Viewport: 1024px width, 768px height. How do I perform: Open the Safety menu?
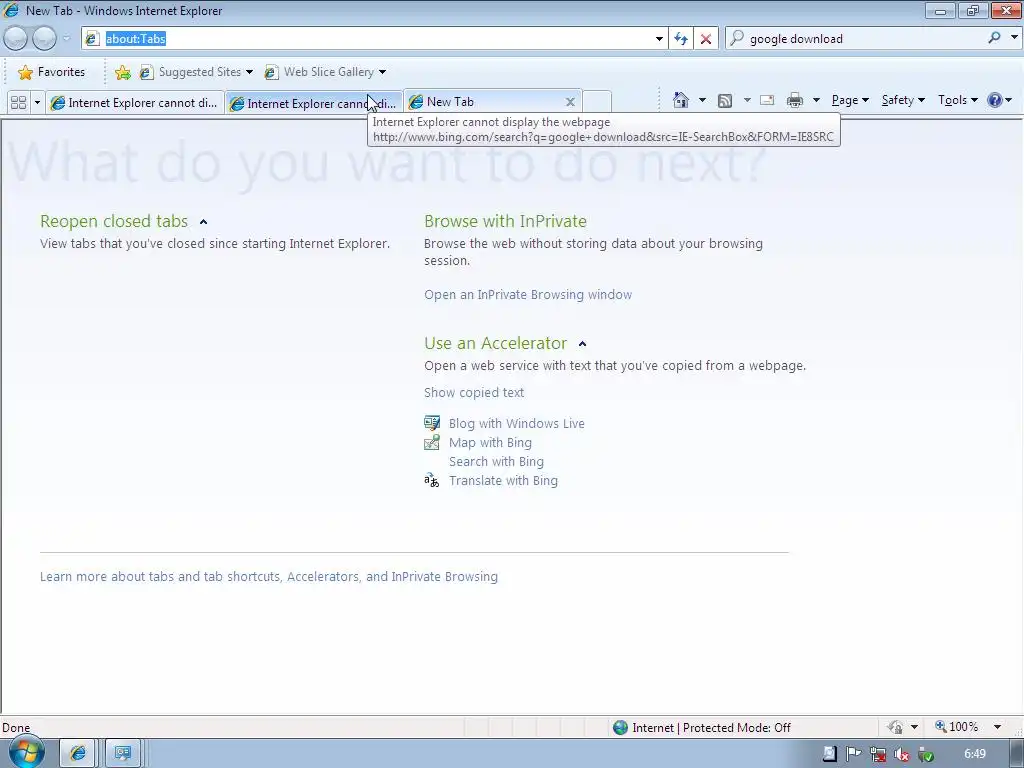[x=903, y=100]
